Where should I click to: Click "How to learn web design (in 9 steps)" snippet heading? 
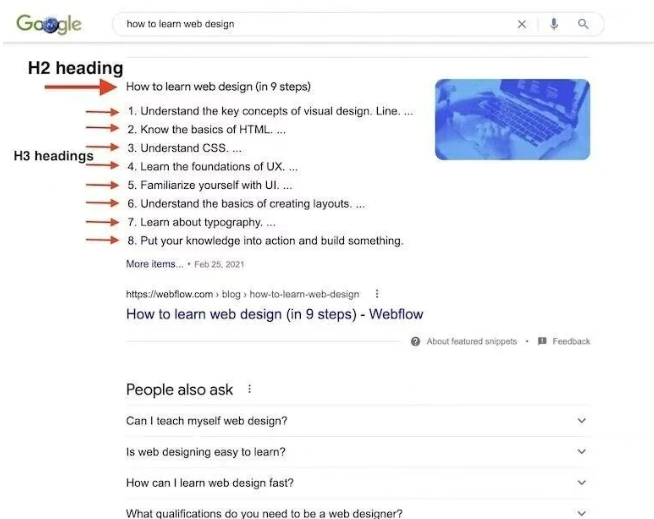click(217, 87)
